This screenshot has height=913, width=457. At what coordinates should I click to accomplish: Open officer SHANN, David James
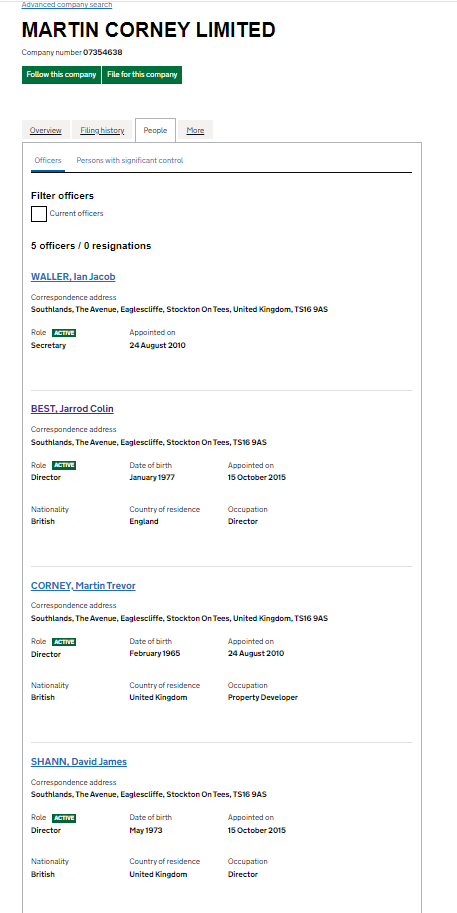pyautogui.click(x=79, y=762)
